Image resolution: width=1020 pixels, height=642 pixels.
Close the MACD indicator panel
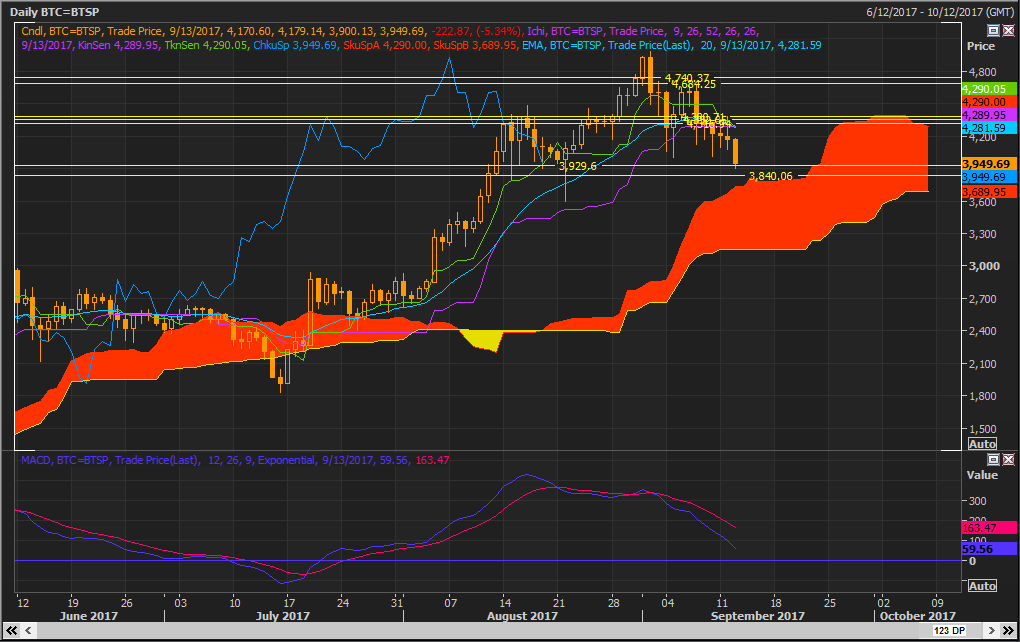coord(1008,460)
